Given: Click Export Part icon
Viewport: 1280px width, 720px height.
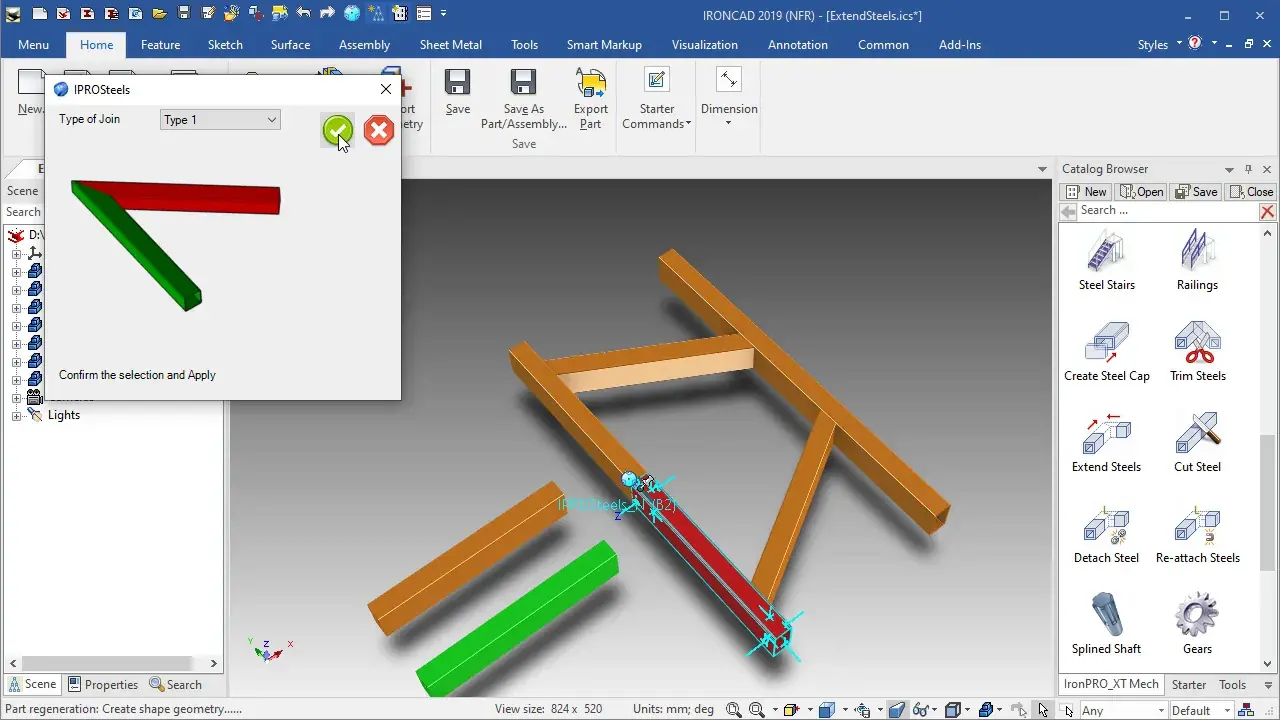Looking at the screenshot, I should coord(591,98).
